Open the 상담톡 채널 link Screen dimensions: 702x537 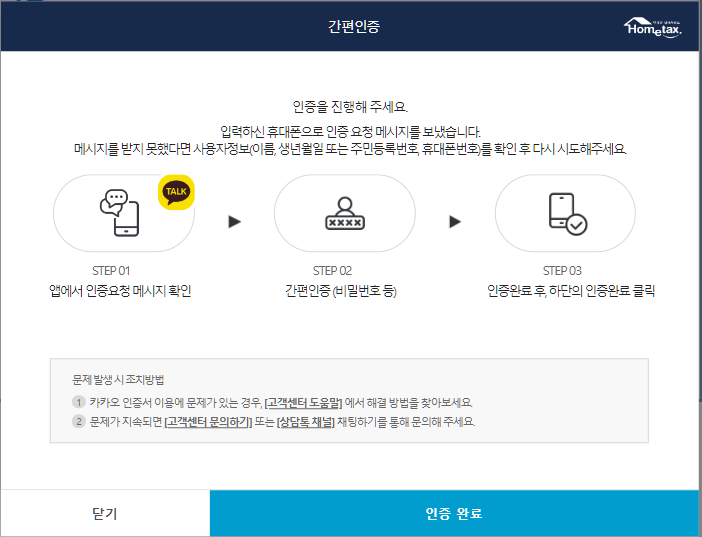[x=306, y=422]
